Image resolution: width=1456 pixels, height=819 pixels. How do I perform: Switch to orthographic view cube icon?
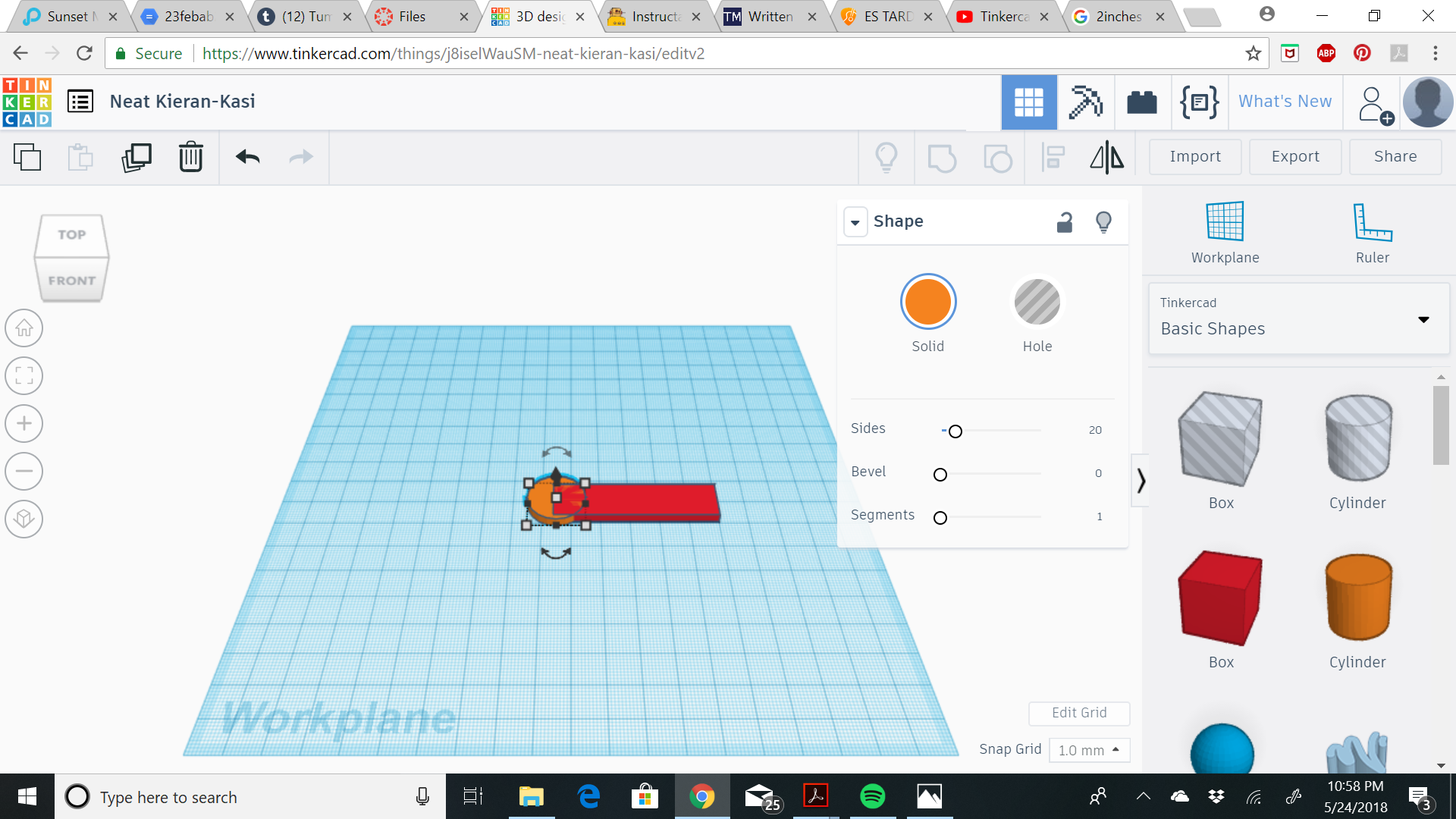tap(24, 519)
